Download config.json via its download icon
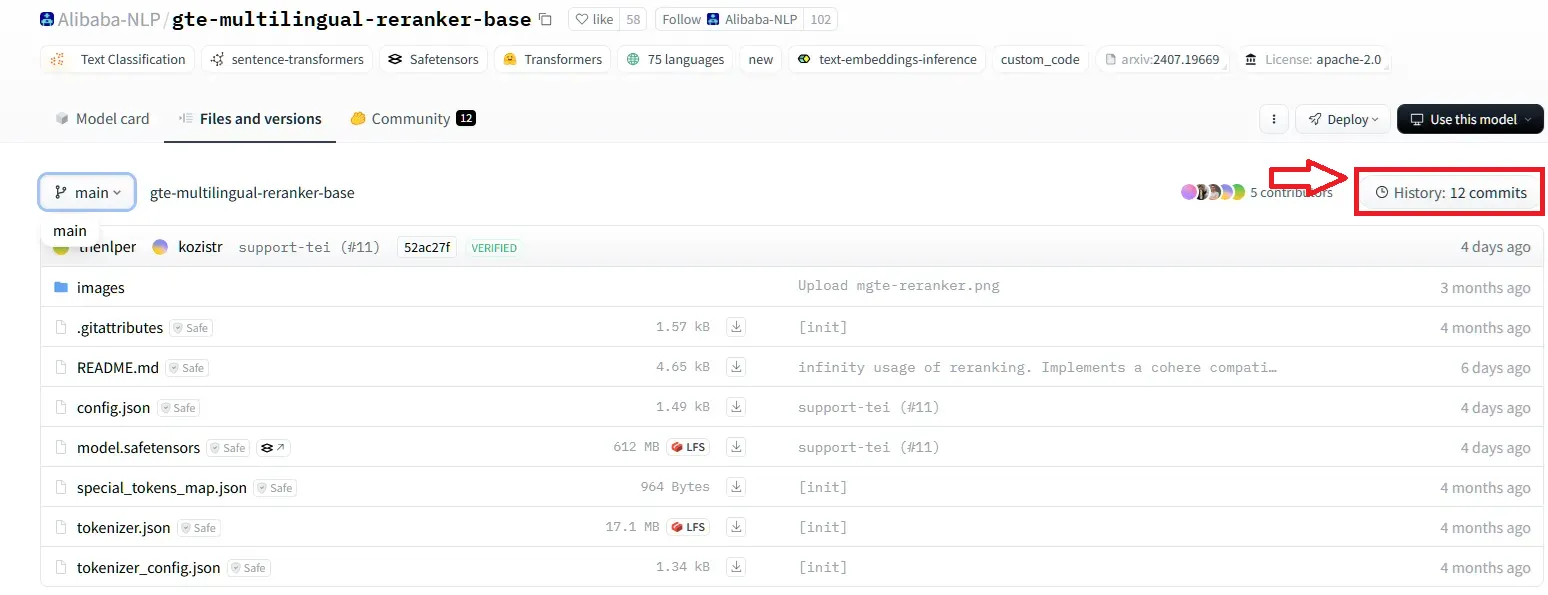Screen dimensions: 1548x595 point(736,407)
